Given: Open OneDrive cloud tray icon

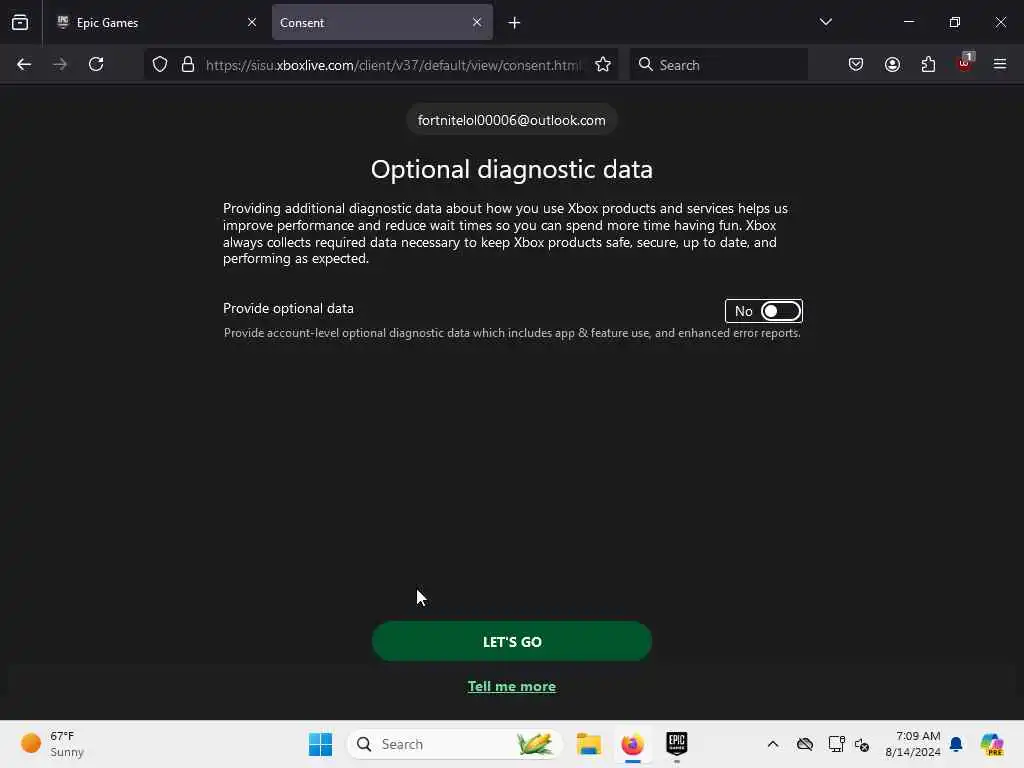Looking at the screenshot, I should click(x=805, y=744).
